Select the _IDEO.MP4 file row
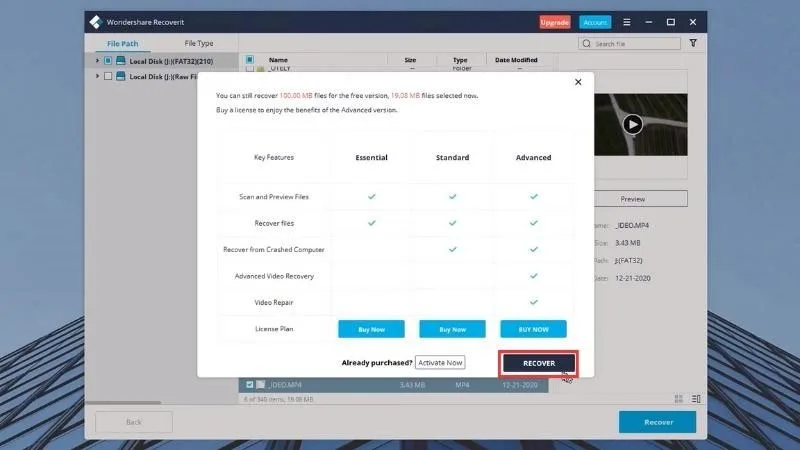 [393, 385]
